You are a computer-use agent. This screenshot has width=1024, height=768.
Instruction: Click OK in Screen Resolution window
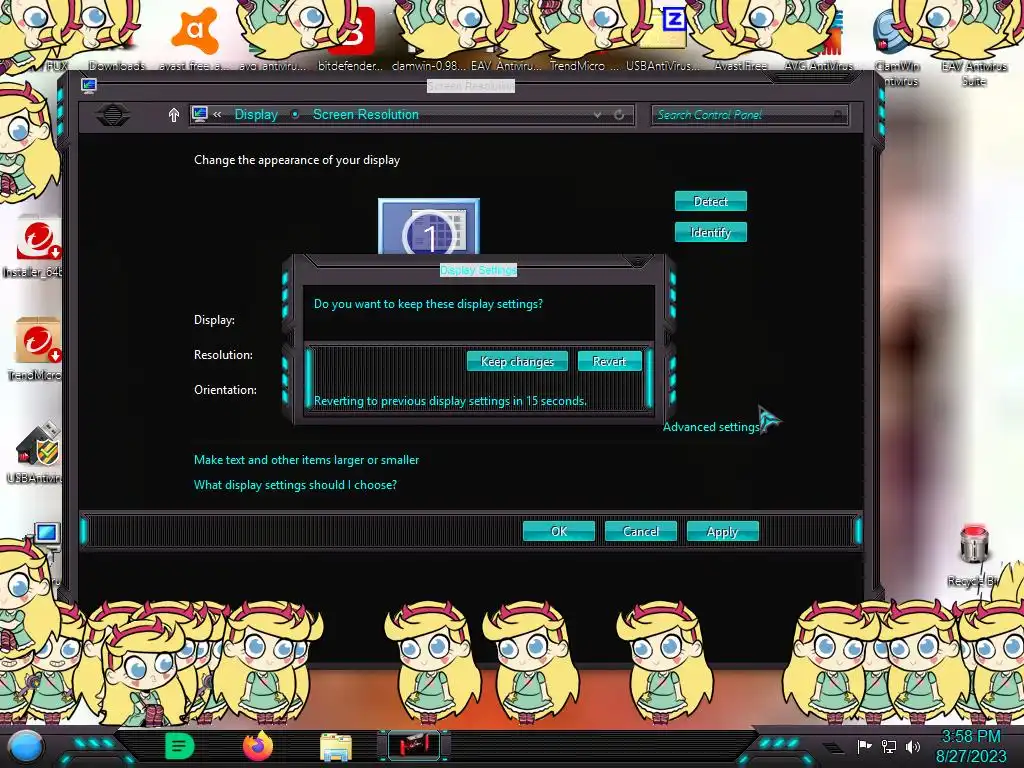click(558, 531)
